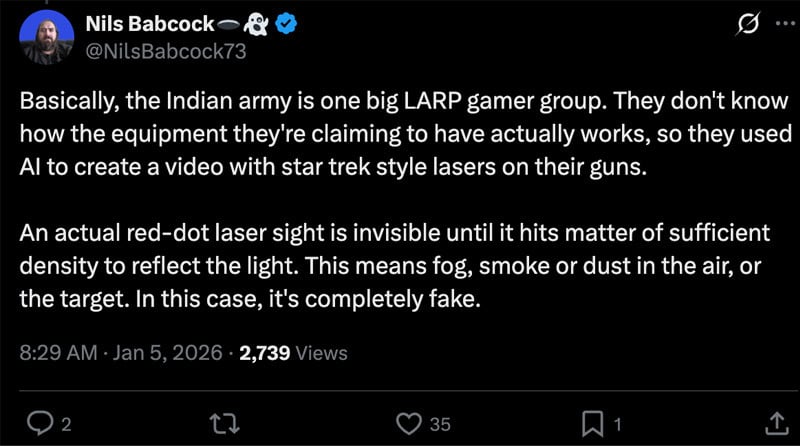Viewport: 800px width, 446px height.
Task: Repost this tweet using the retweet icon
Action: coord(229,424)
